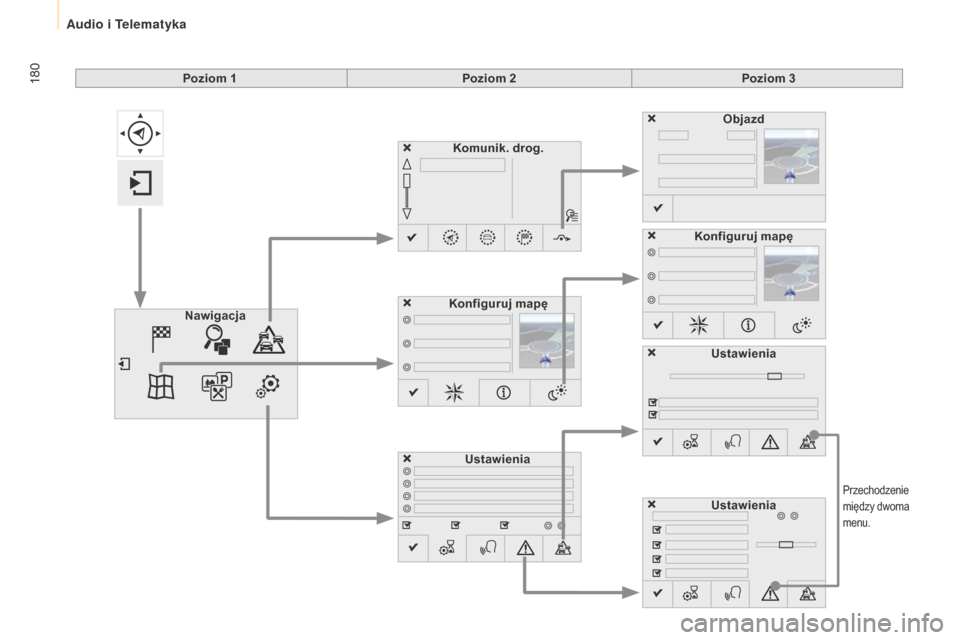Confirm with checkmark in level 3 Konfiguruj mapę
This screenshot has width=960, height=640.
[658, 325]
